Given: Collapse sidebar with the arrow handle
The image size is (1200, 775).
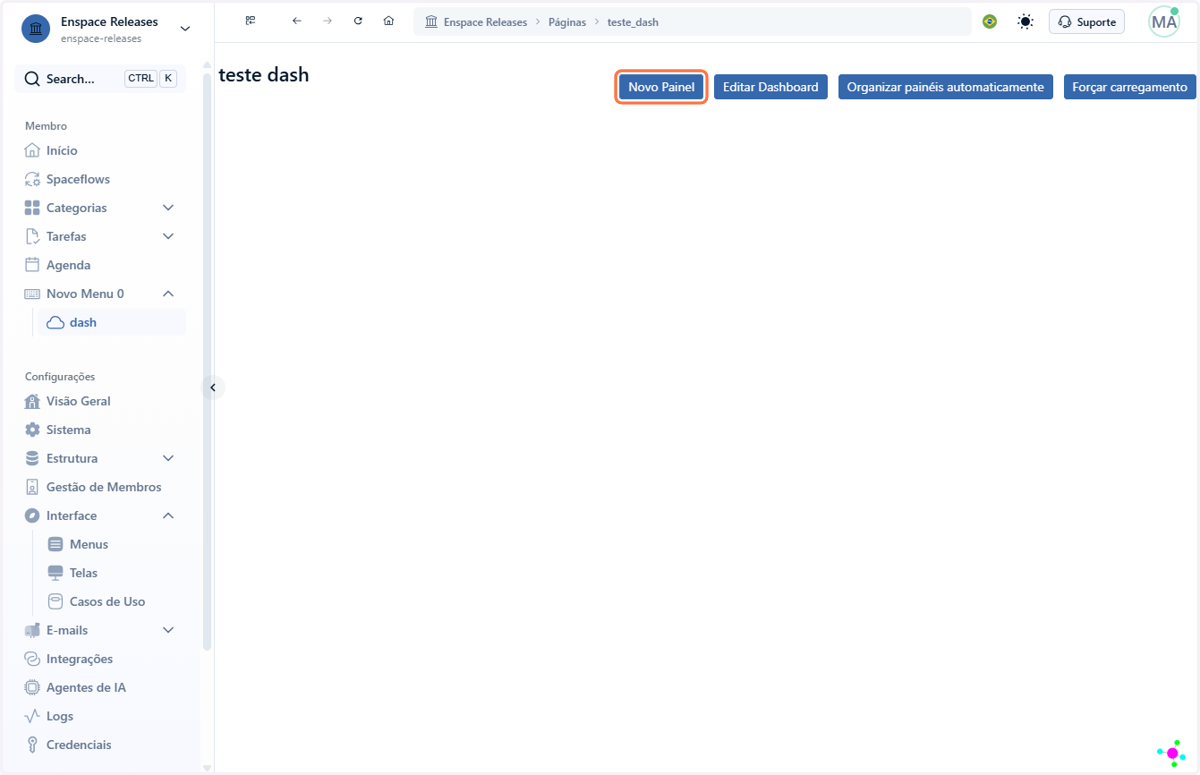Looking at the screenshot, I should click(x=212, y=387).
